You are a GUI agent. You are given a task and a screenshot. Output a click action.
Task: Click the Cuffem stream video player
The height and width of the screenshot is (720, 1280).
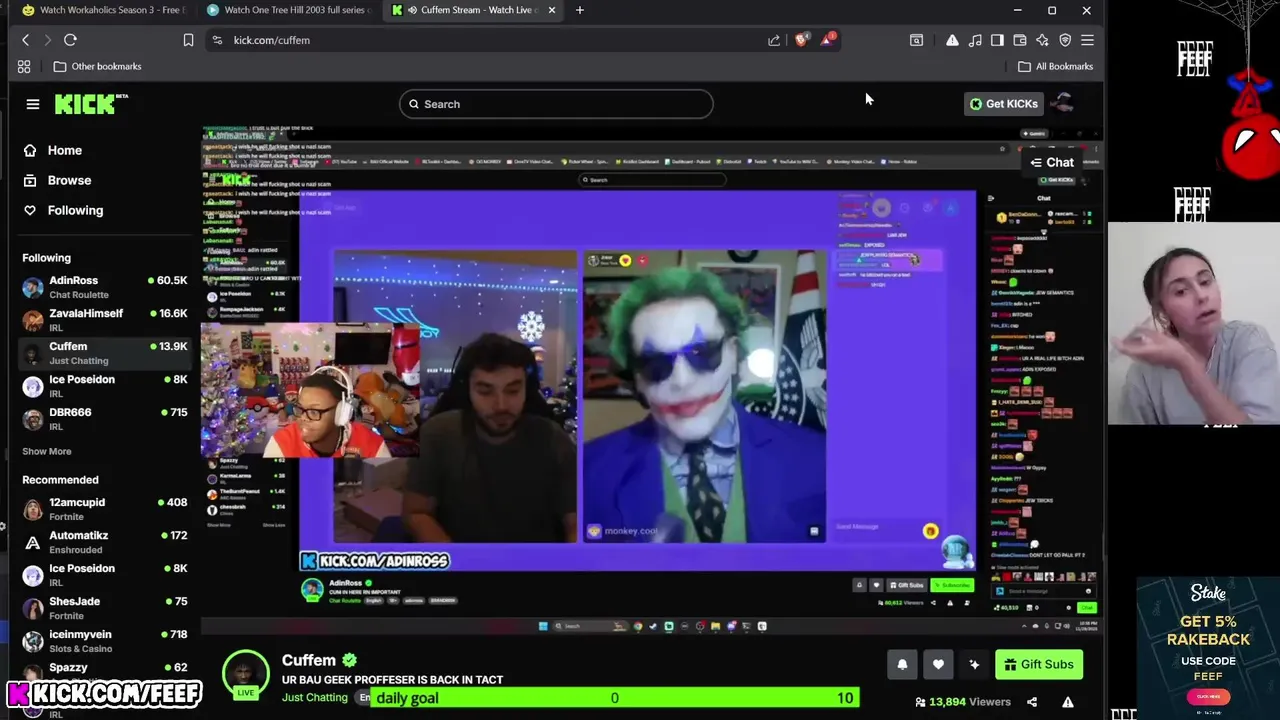tap(651, 380)
